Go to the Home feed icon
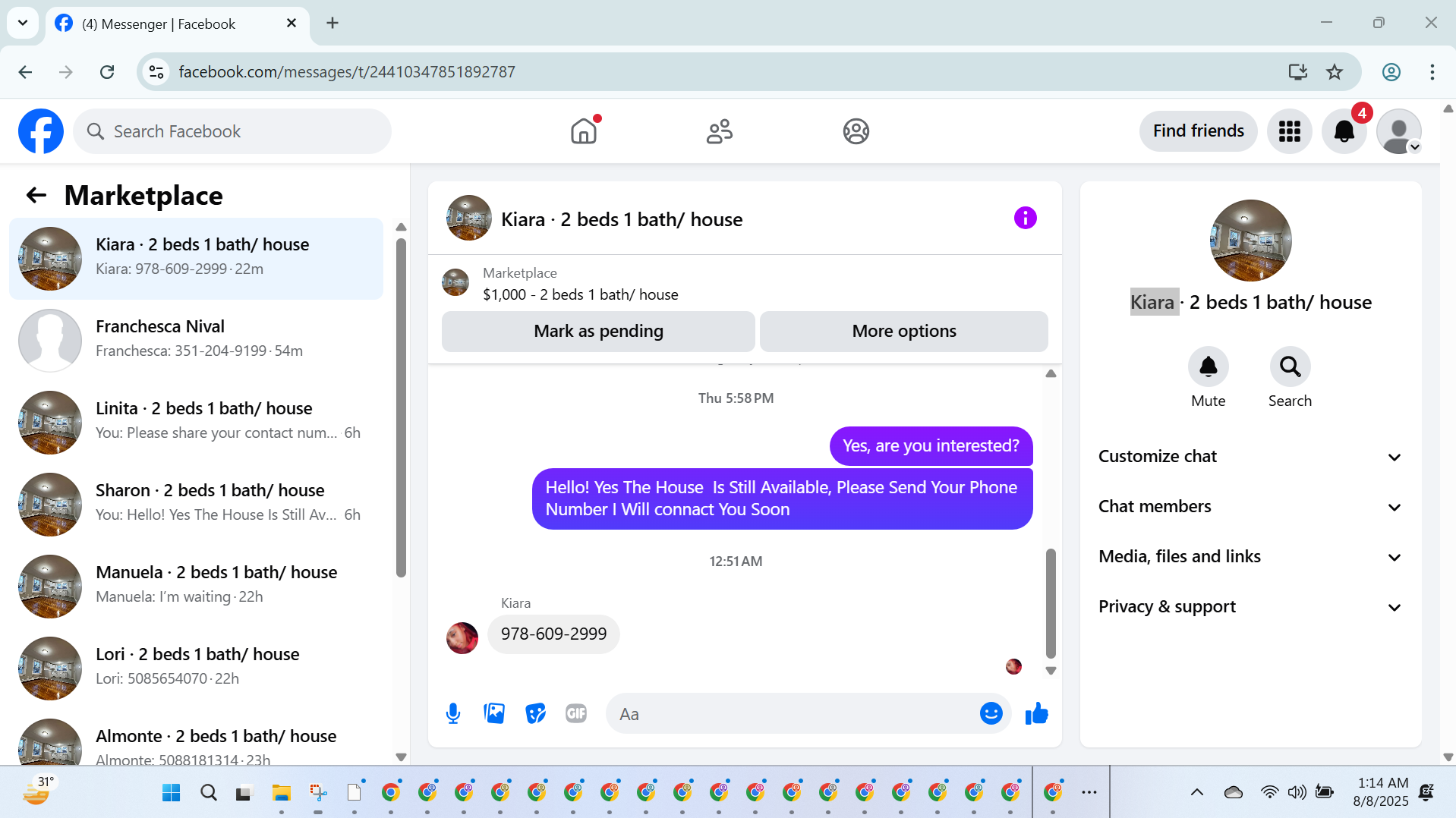Viewport: 1456px width, 818px height. coord(584,131)
